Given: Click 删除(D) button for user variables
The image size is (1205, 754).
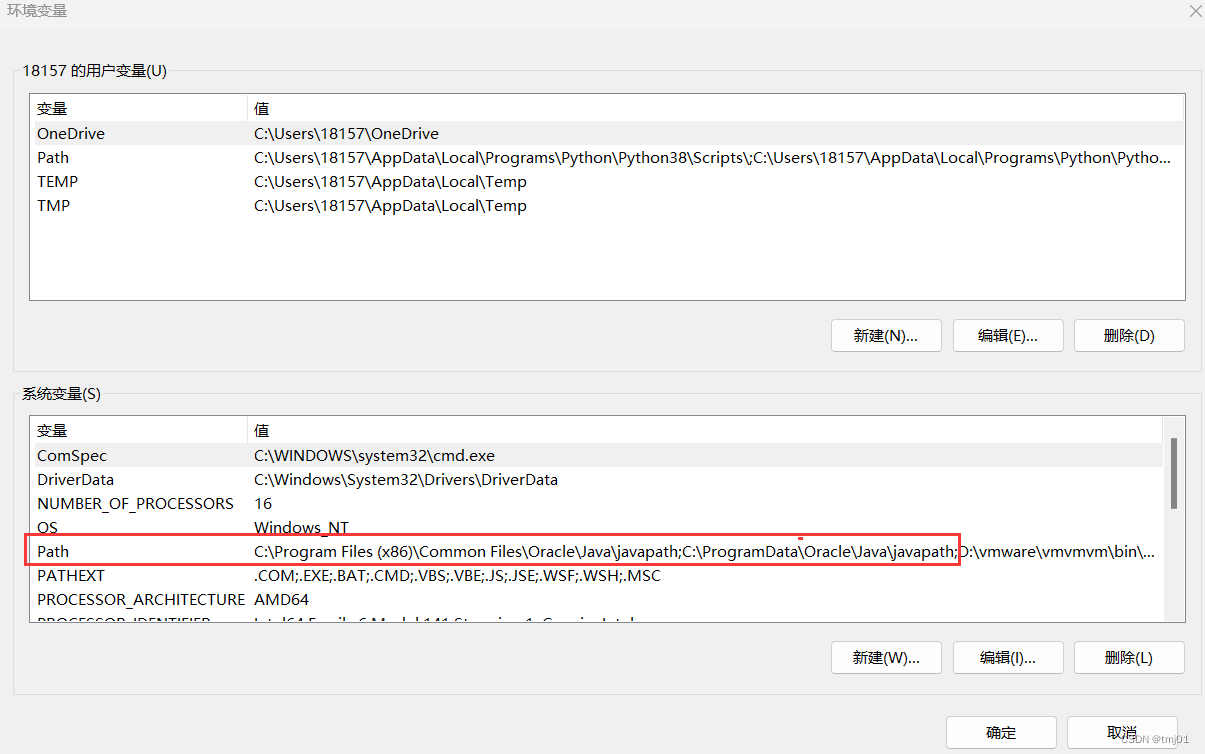Looking at the screenshot, I should (1129, 336).
